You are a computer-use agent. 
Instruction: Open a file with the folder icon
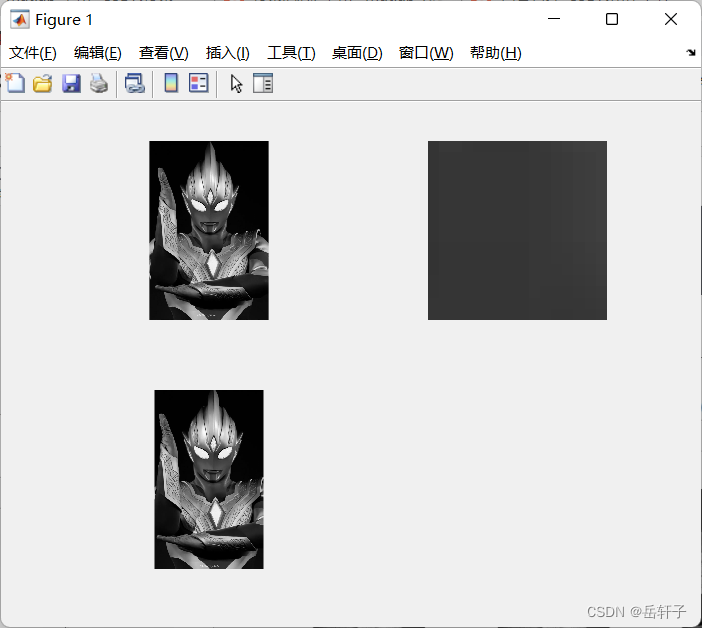tap(43, 83)
